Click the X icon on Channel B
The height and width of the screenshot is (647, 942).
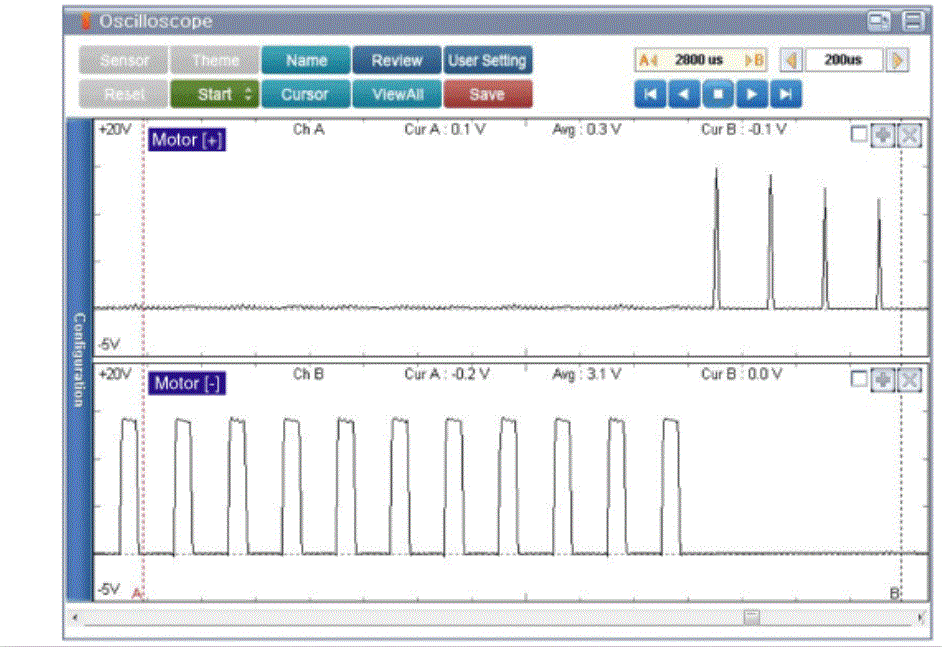point(909,380)
